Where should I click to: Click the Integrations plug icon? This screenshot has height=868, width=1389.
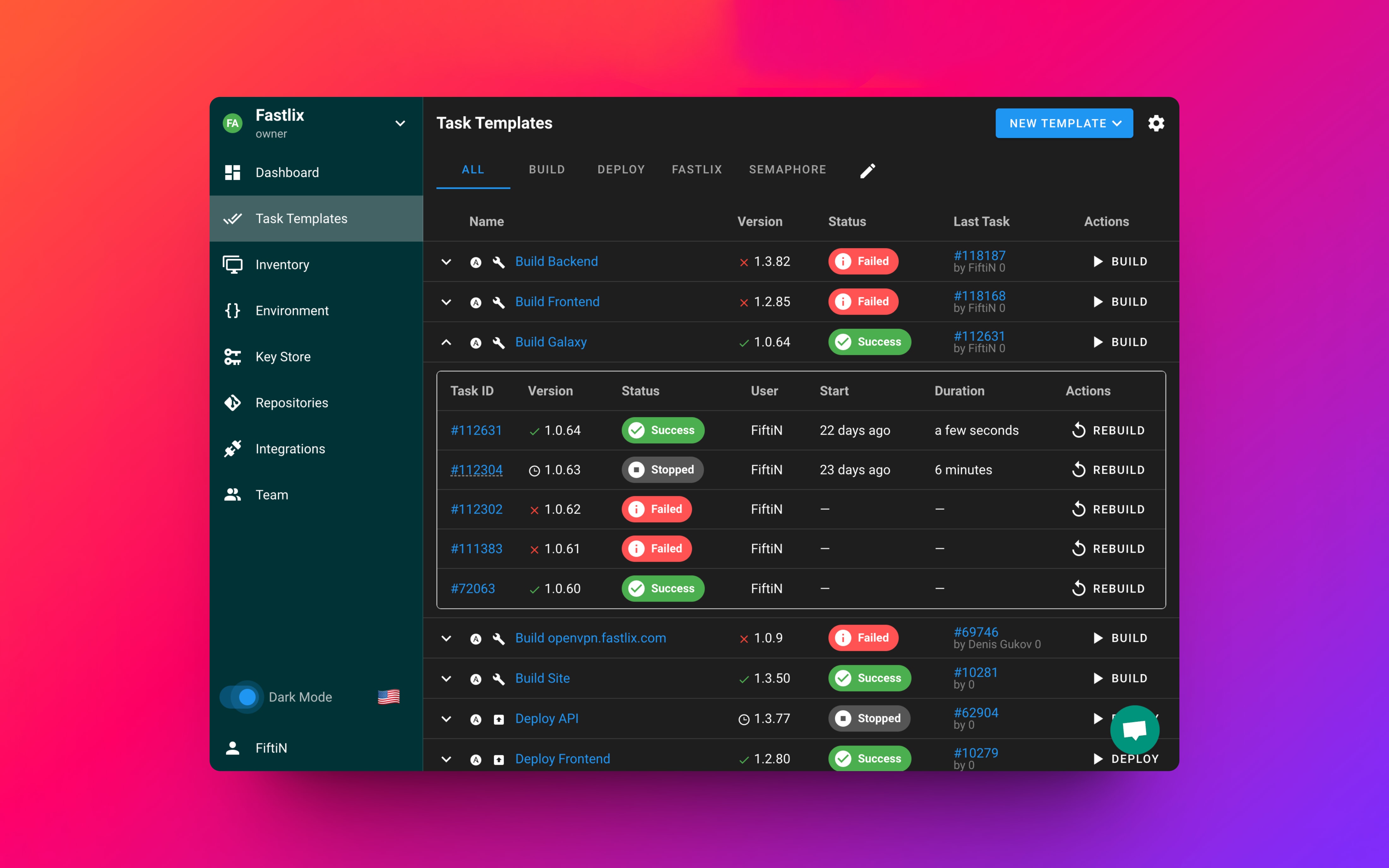pos(232,449)
